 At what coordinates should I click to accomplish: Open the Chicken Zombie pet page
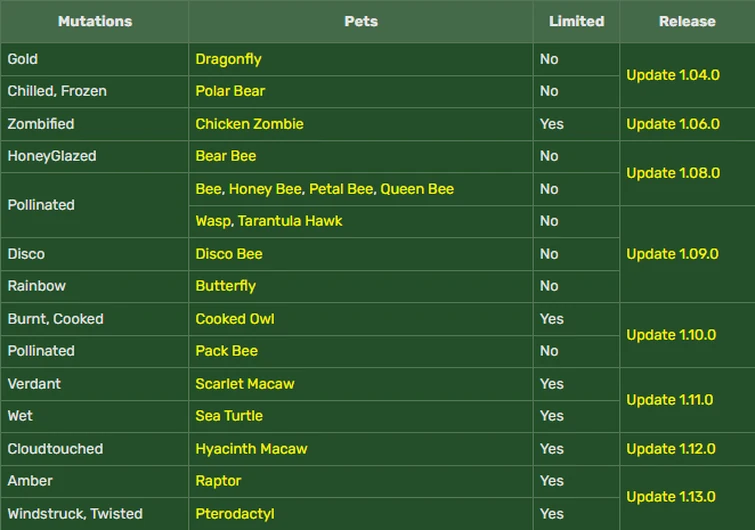[x=249, y=124]
